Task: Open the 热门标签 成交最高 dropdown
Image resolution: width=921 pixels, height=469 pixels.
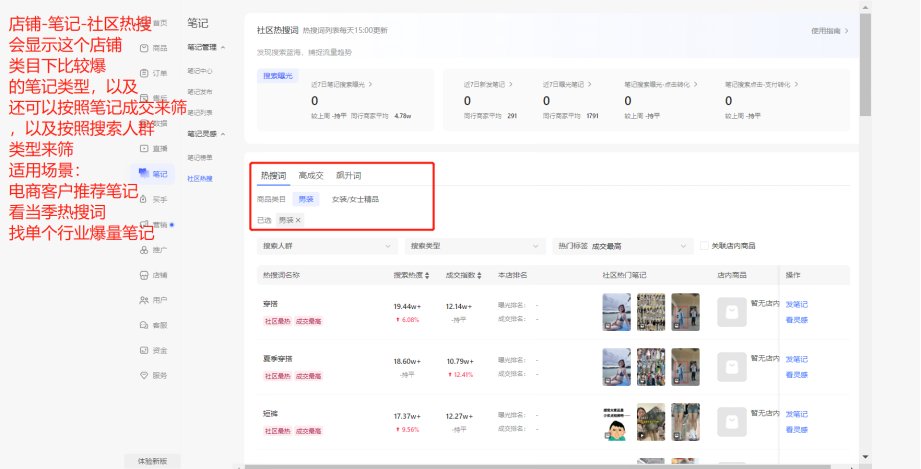Action: pyautogui.click(x=622, y=245)
